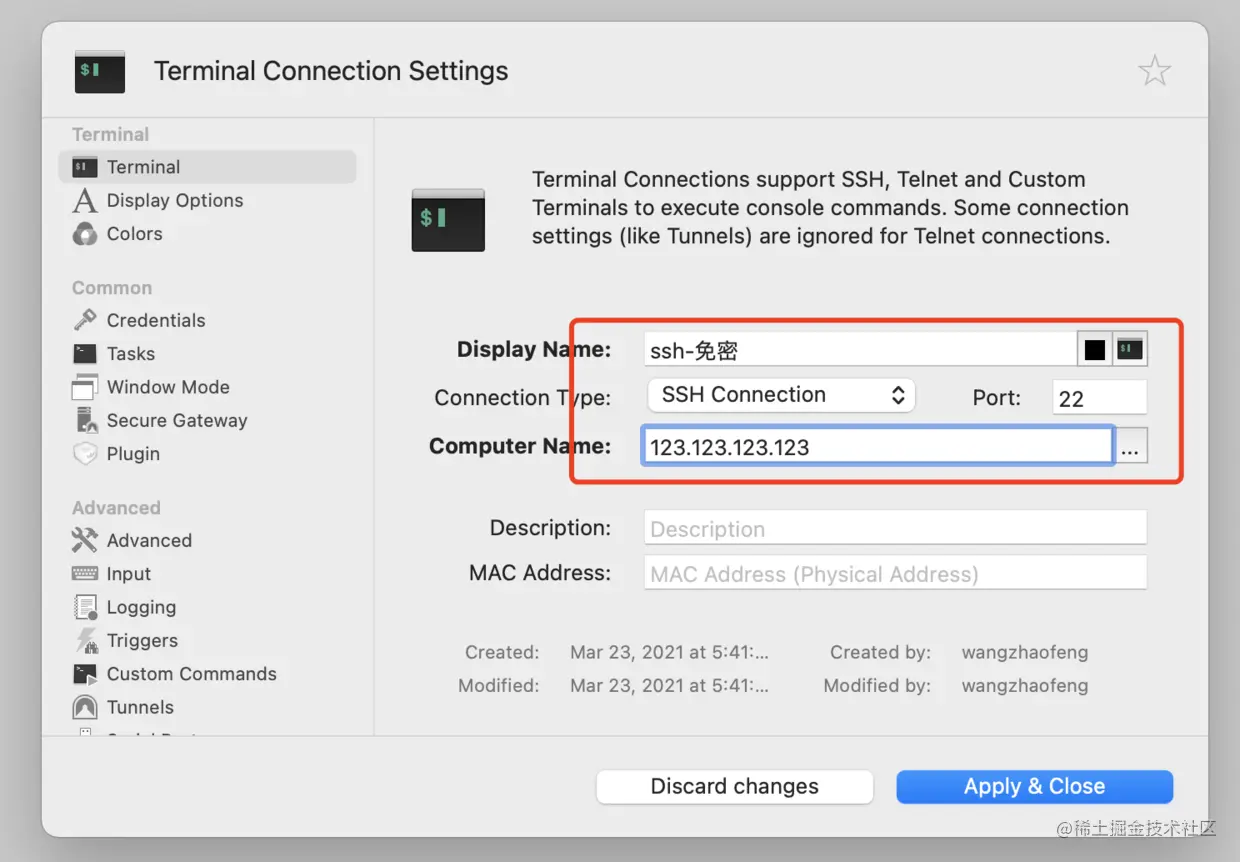This screenshot has height=862, width=1240.
Task: Select Display Options in the sidebar
Action: (174, 201)
